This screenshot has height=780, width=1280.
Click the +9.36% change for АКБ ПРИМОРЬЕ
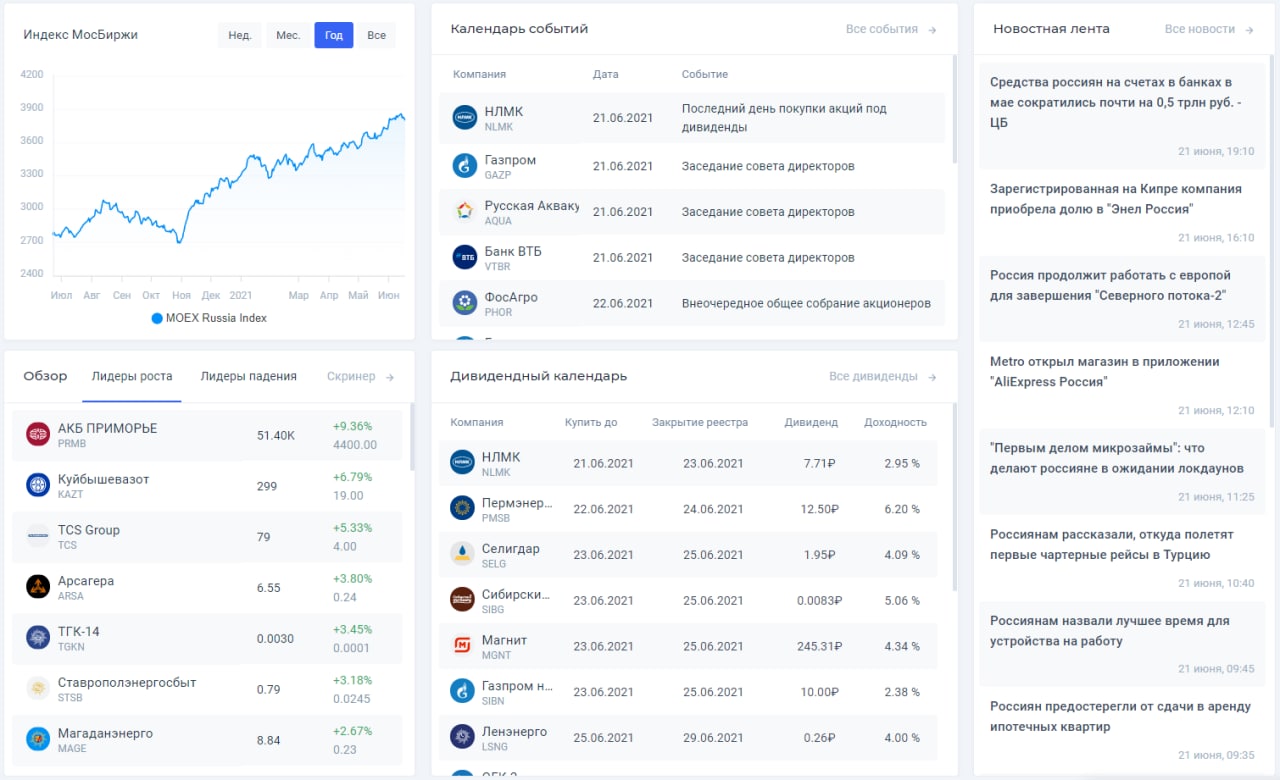352,426
